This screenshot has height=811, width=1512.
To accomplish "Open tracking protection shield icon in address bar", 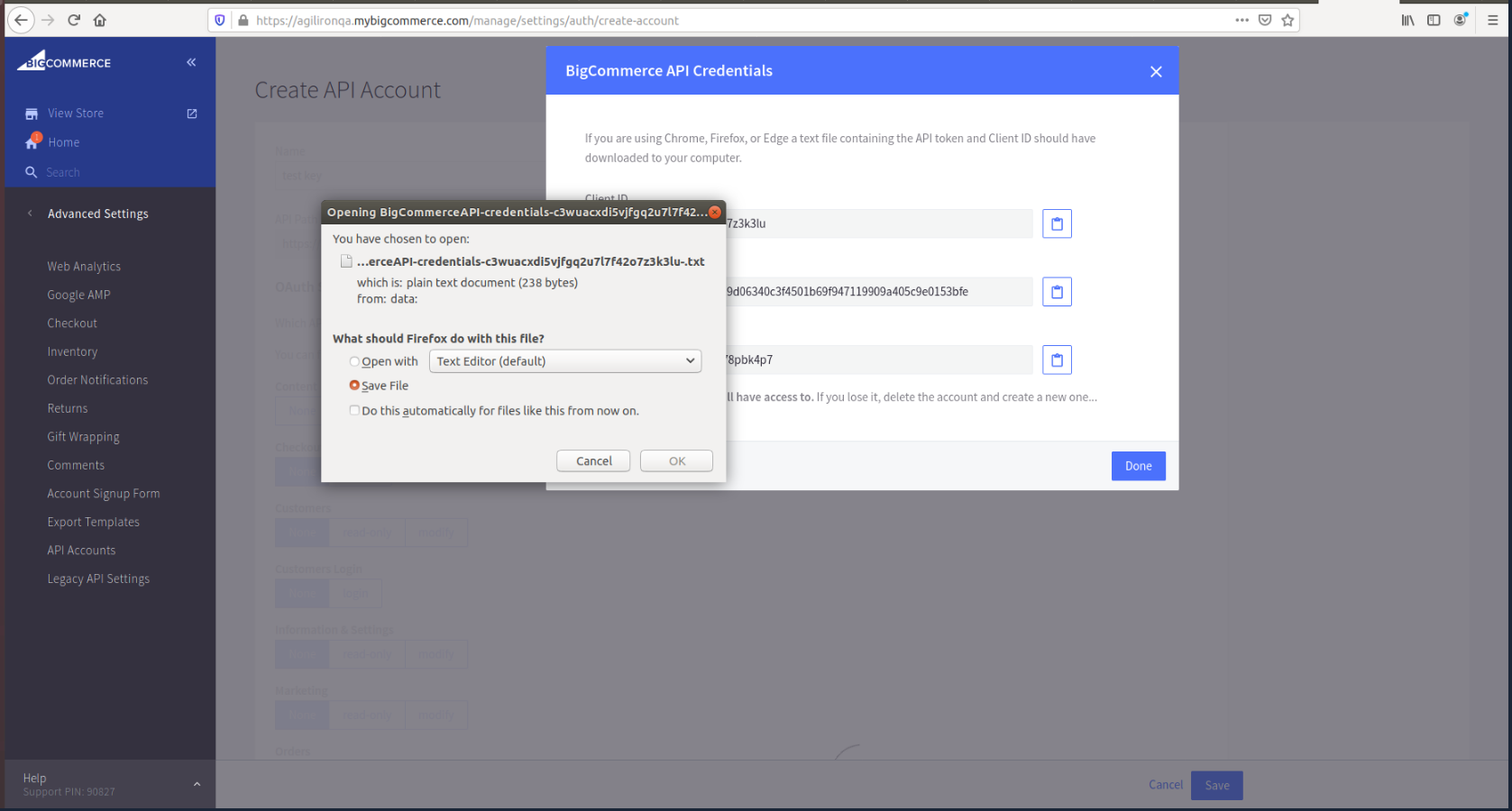I will pyautogui.click(x=220, y=20).
